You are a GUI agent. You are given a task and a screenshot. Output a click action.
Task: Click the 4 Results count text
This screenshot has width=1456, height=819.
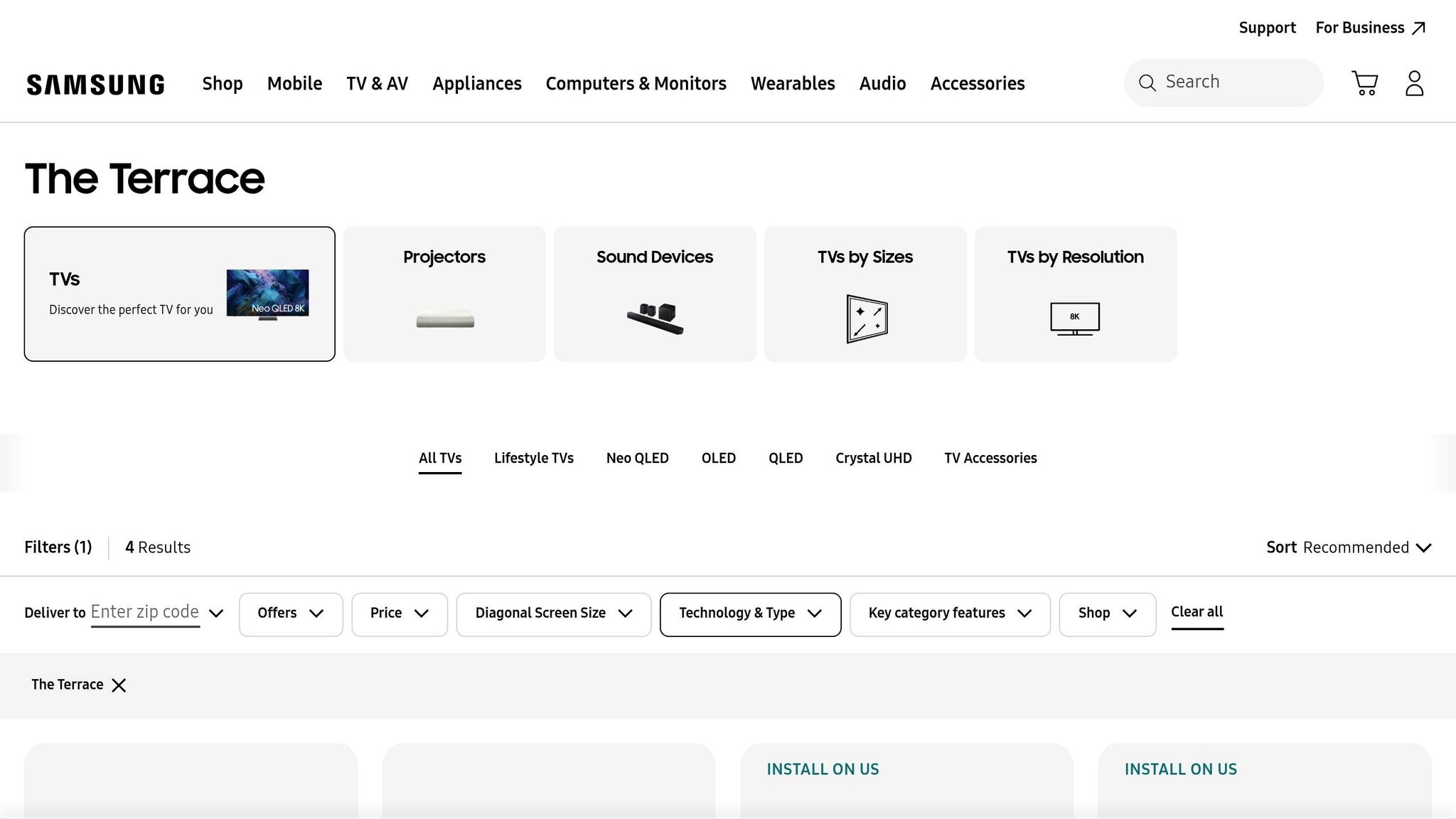point(158,547)
